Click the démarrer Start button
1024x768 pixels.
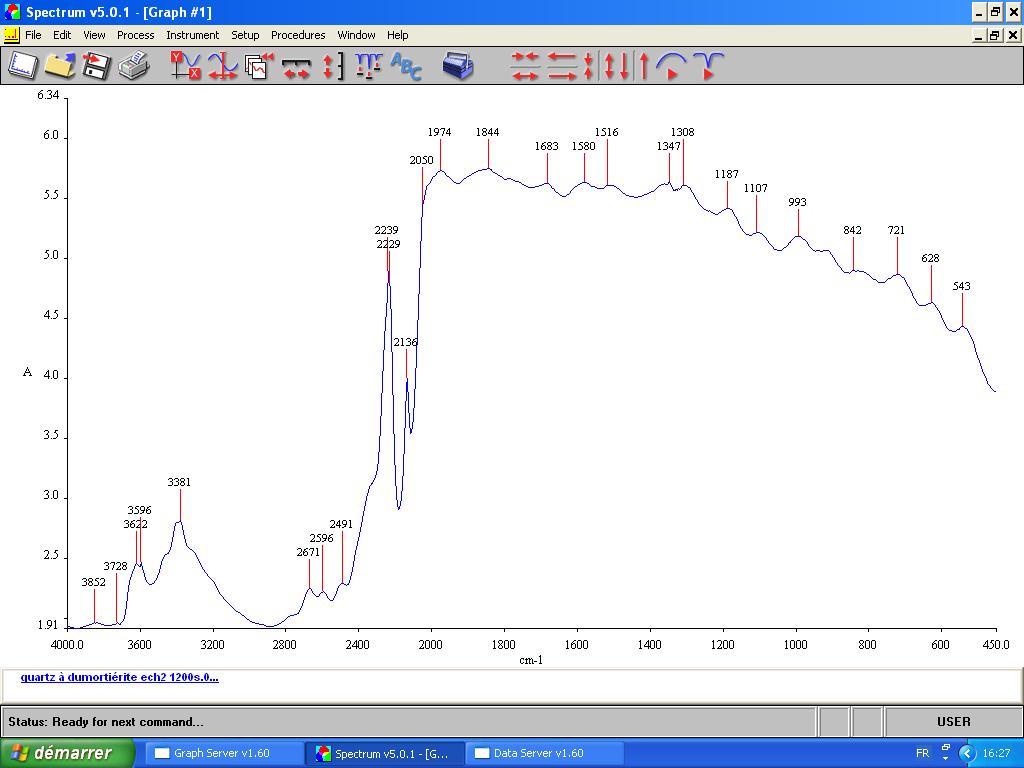point(68,753)
